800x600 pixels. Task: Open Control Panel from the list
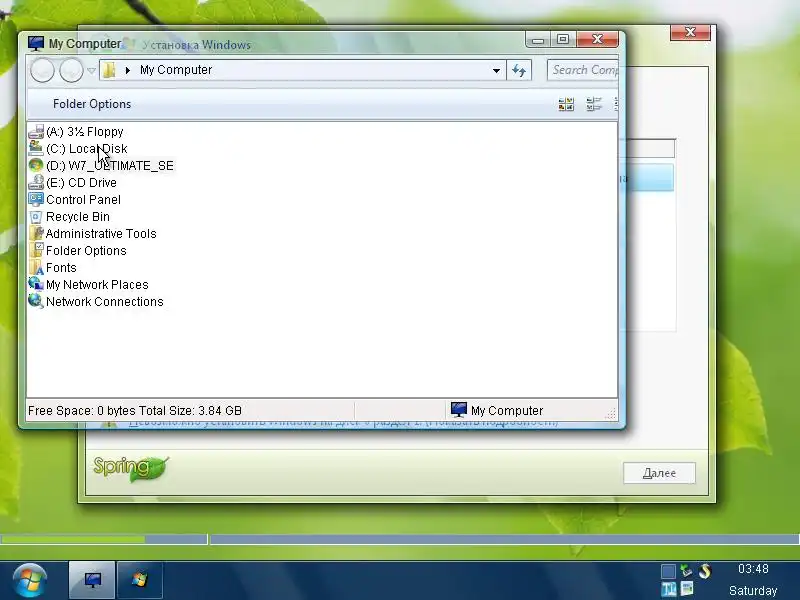(74, 199)
